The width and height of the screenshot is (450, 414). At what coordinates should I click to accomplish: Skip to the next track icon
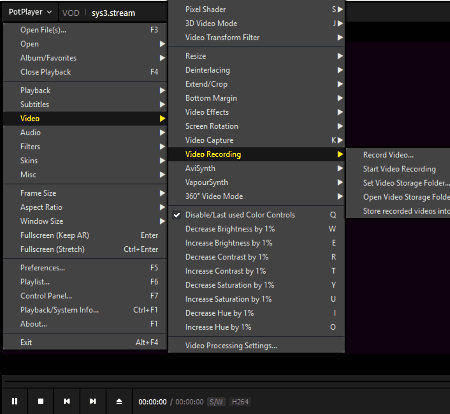93,401
